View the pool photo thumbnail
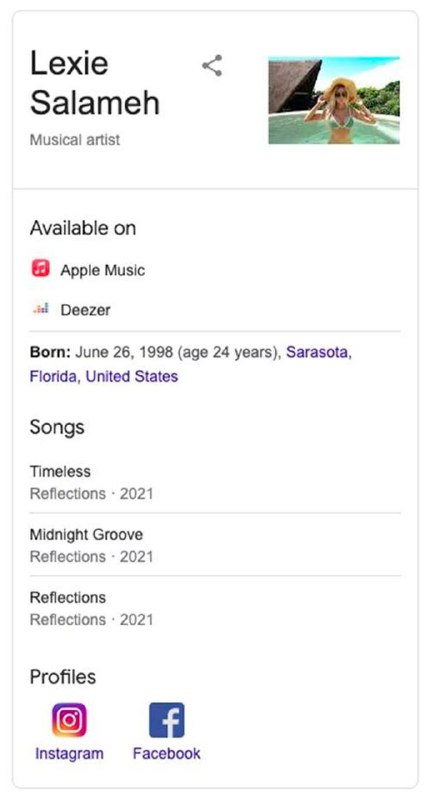This screenshot has height=800, width=430. (x=334, y=100)
